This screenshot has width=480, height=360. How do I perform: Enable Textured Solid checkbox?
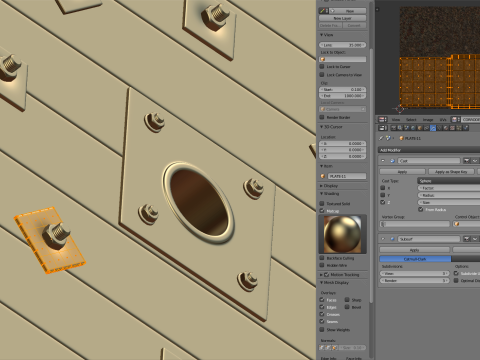(322, 203)
